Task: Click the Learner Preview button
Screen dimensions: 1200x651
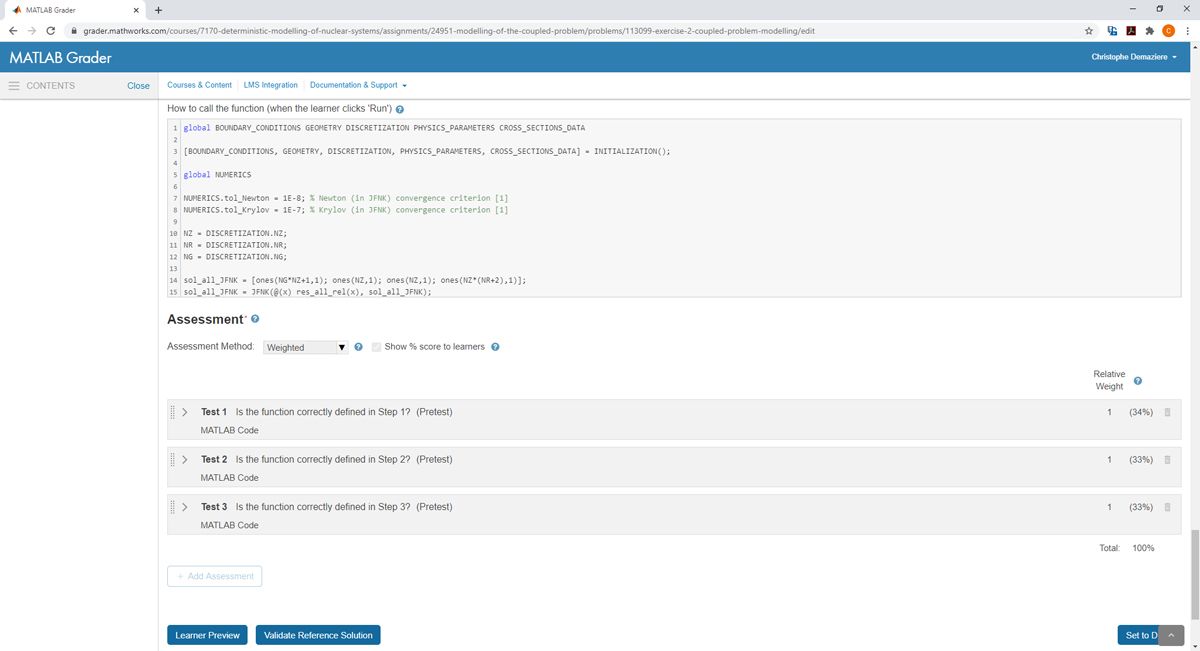Action: point(207,634)
